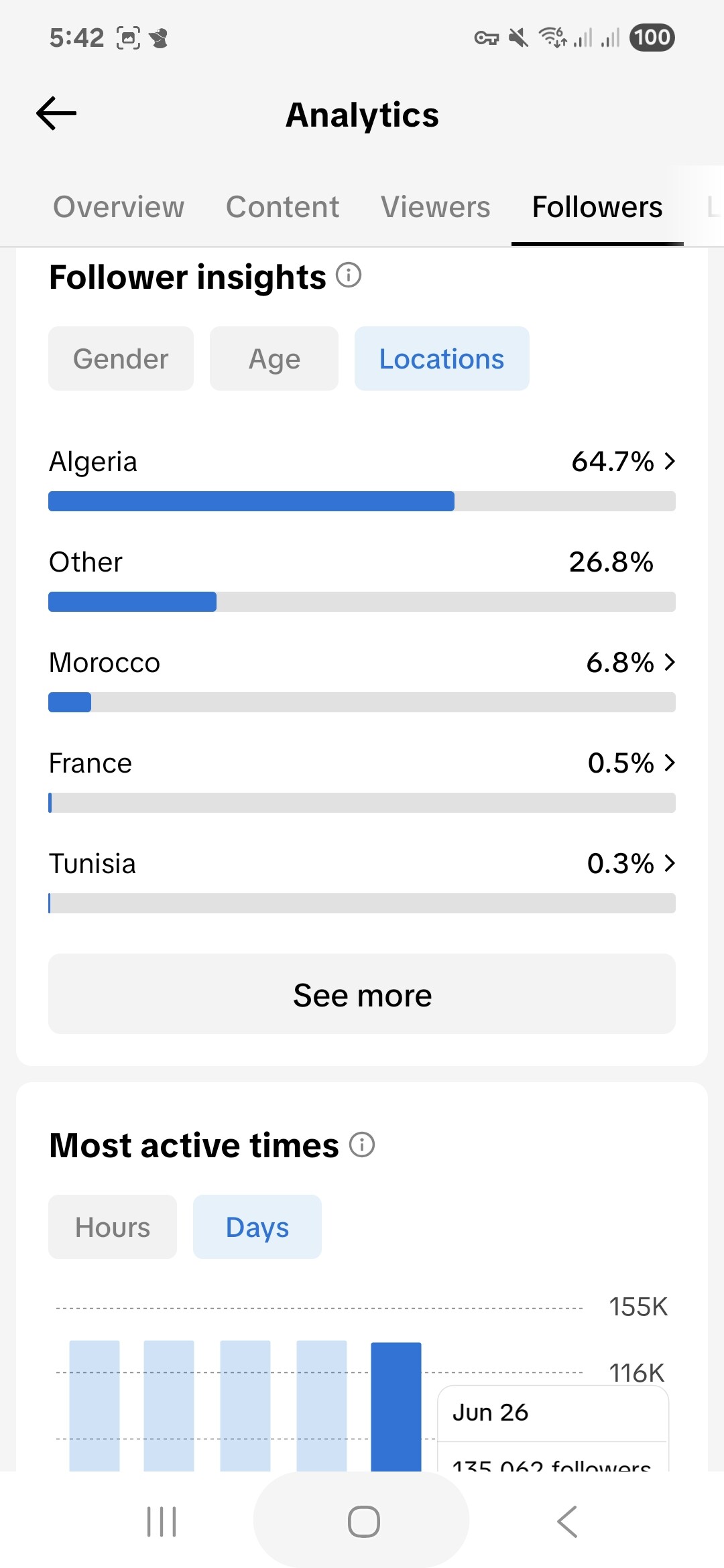Tap the info icon beside Most active times
724x1568 pixels.
tap(362, 1145)
